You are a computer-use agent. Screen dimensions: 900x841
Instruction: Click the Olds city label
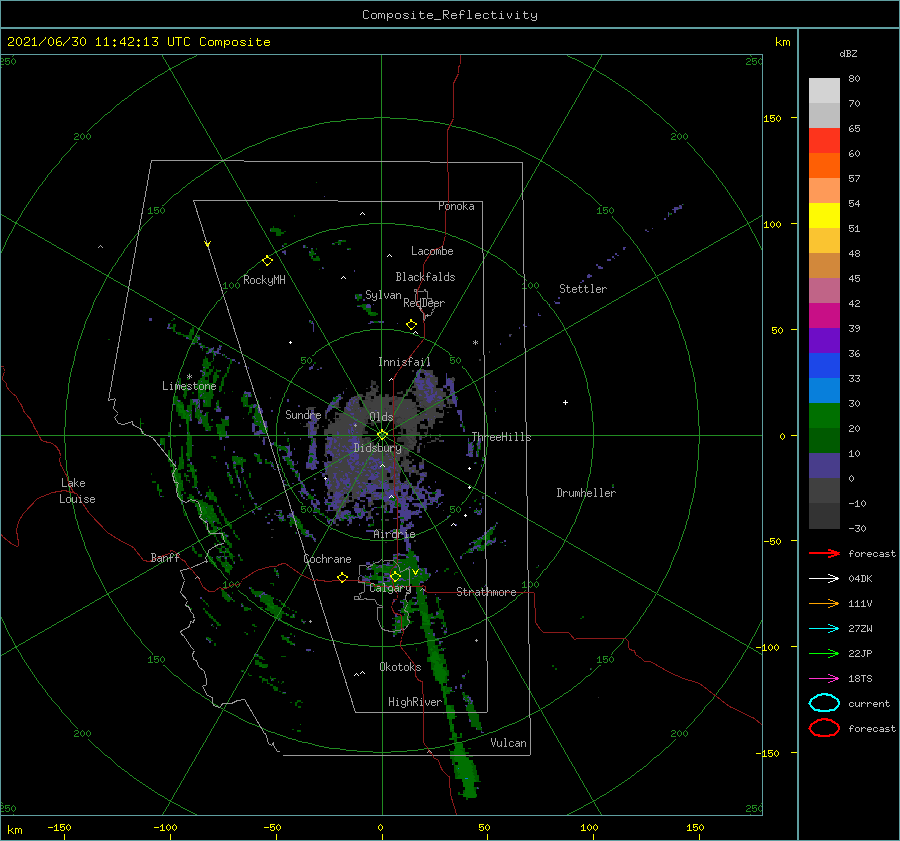(381, 417)
